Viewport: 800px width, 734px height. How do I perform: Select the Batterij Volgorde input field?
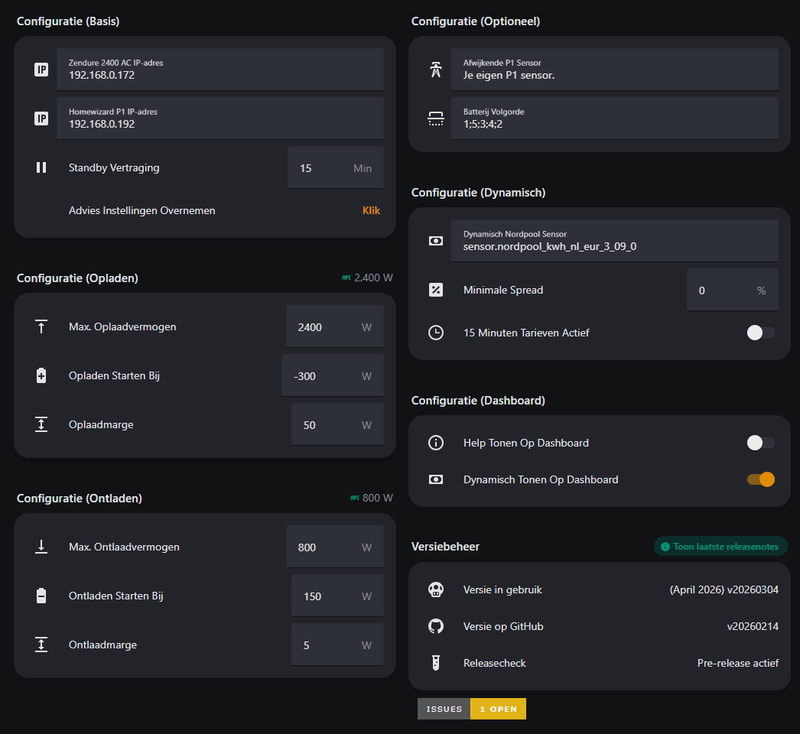tap(614, 118)
